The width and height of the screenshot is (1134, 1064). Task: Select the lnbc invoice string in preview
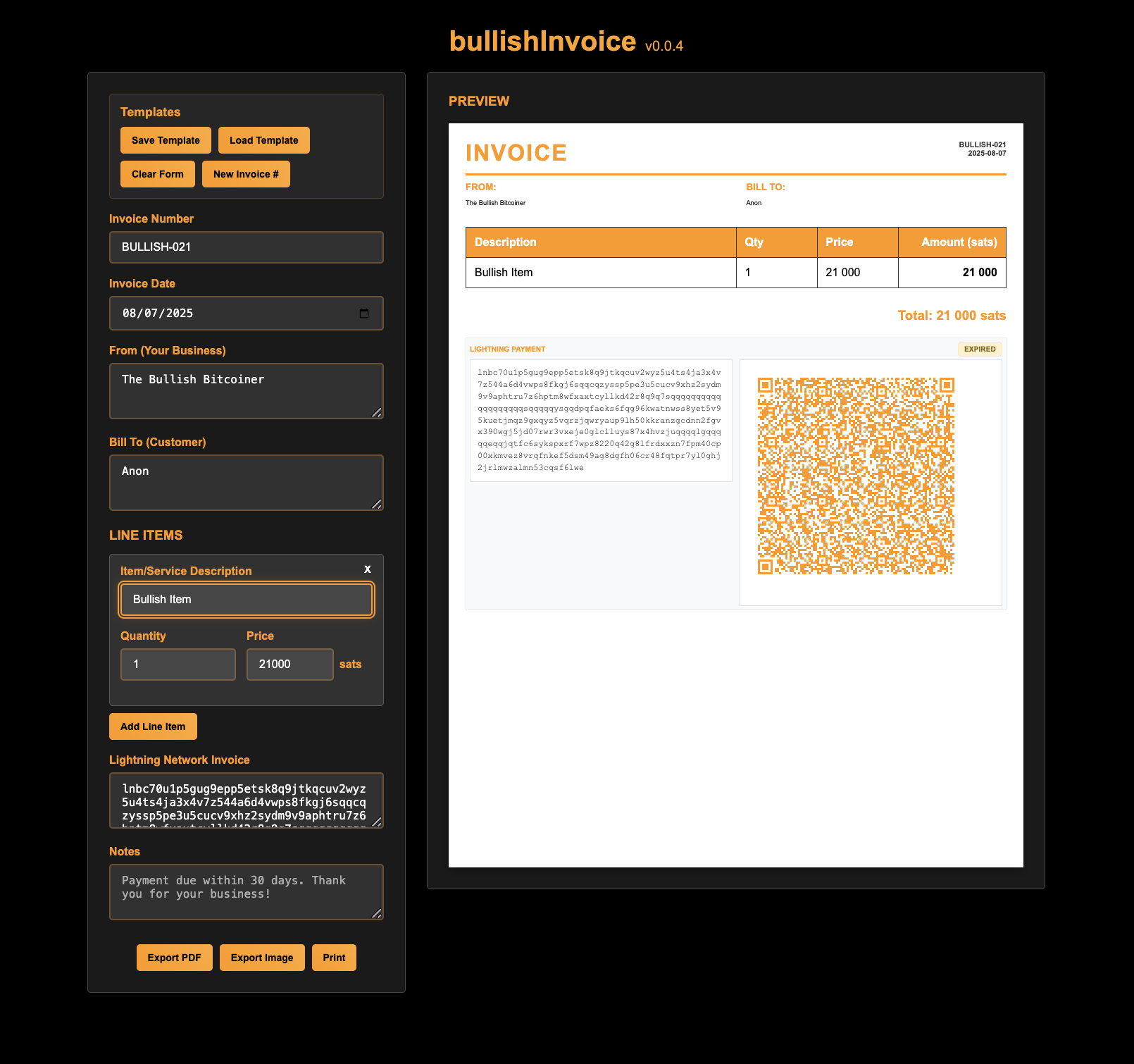pyautogui.click(x=601, y=421)
